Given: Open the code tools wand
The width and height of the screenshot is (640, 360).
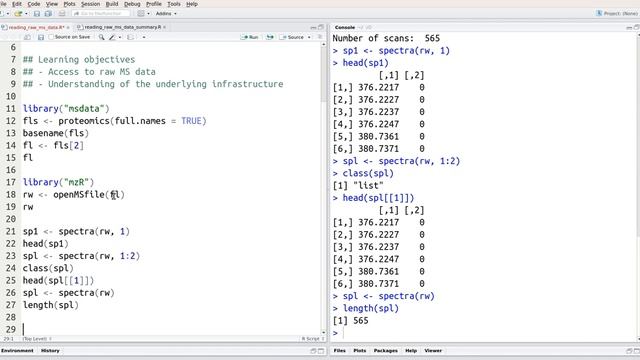Looking at the screenshot, I should [x=112, y=37].
